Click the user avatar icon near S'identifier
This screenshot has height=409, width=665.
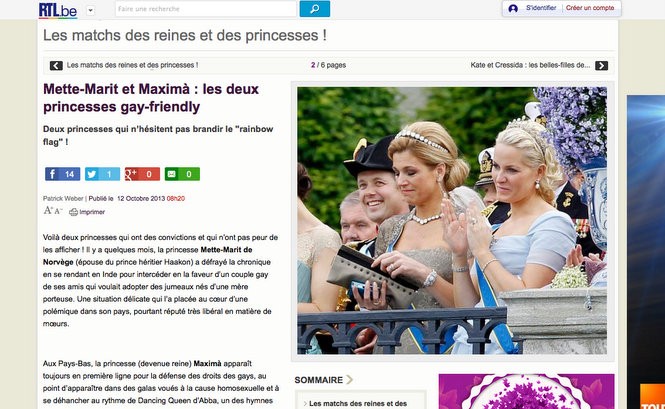click(x=513, y=8)
